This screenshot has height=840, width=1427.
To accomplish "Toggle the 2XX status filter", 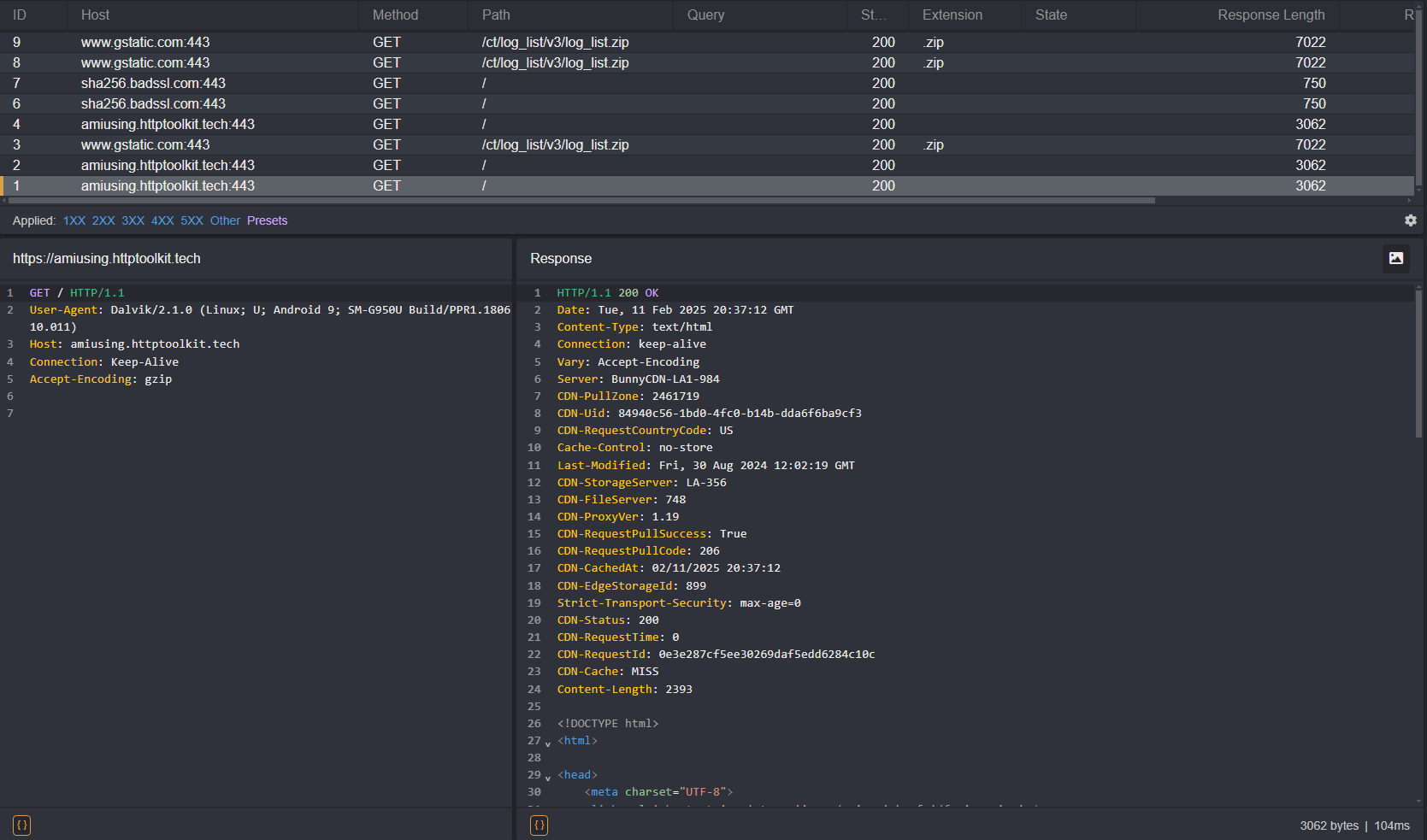I will tap(103, 220).
